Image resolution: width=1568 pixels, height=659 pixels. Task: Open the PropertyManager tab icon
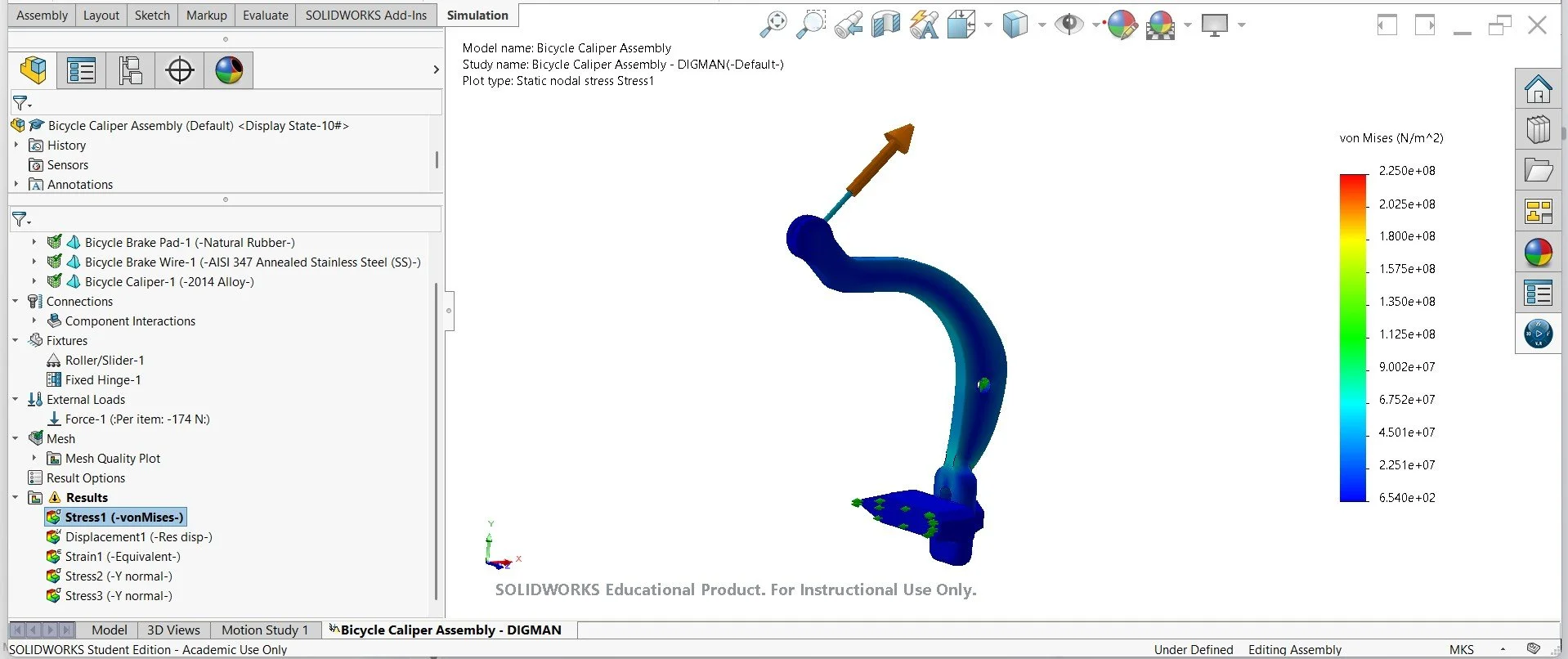(x=82, y=70)
